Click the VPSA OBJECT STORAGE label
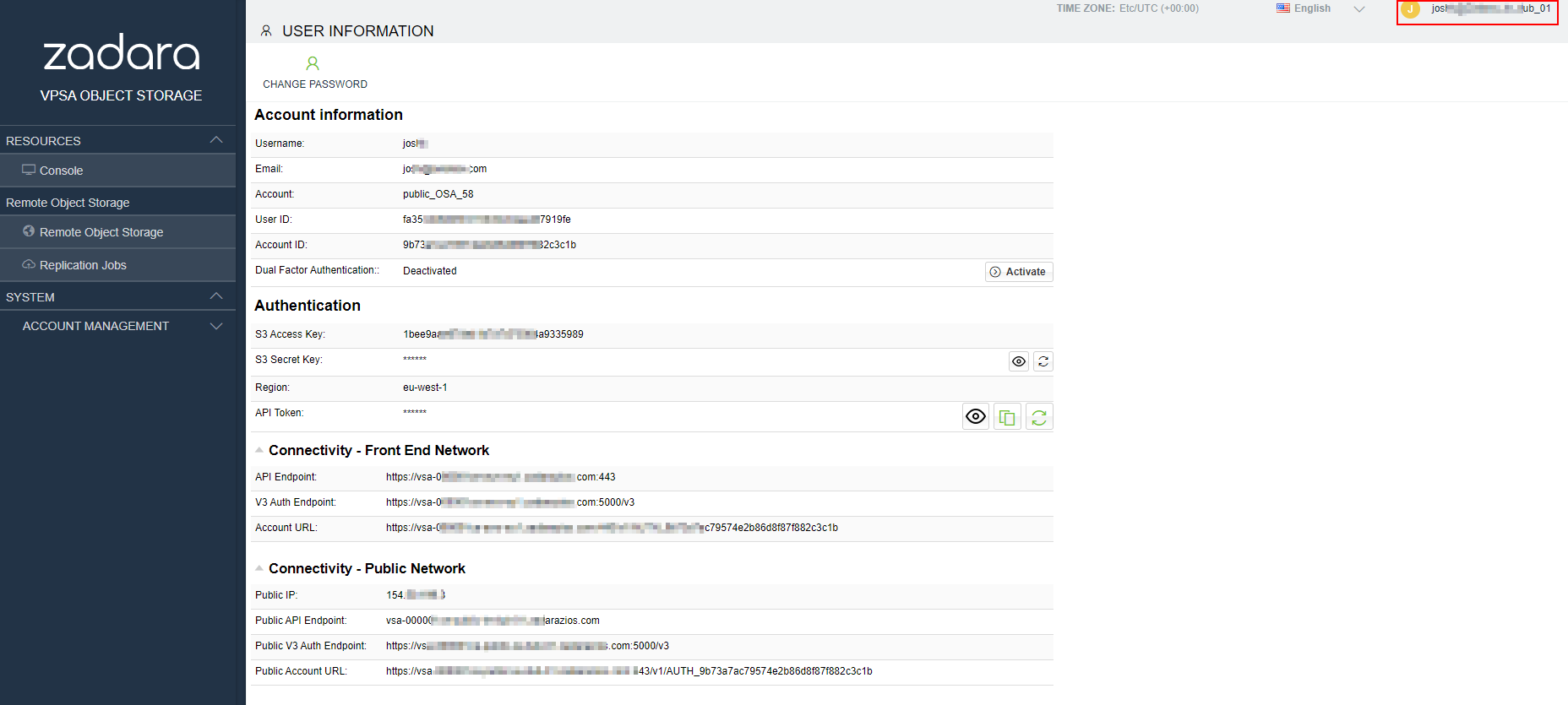The image size is (1568, 705). [121, 95]
